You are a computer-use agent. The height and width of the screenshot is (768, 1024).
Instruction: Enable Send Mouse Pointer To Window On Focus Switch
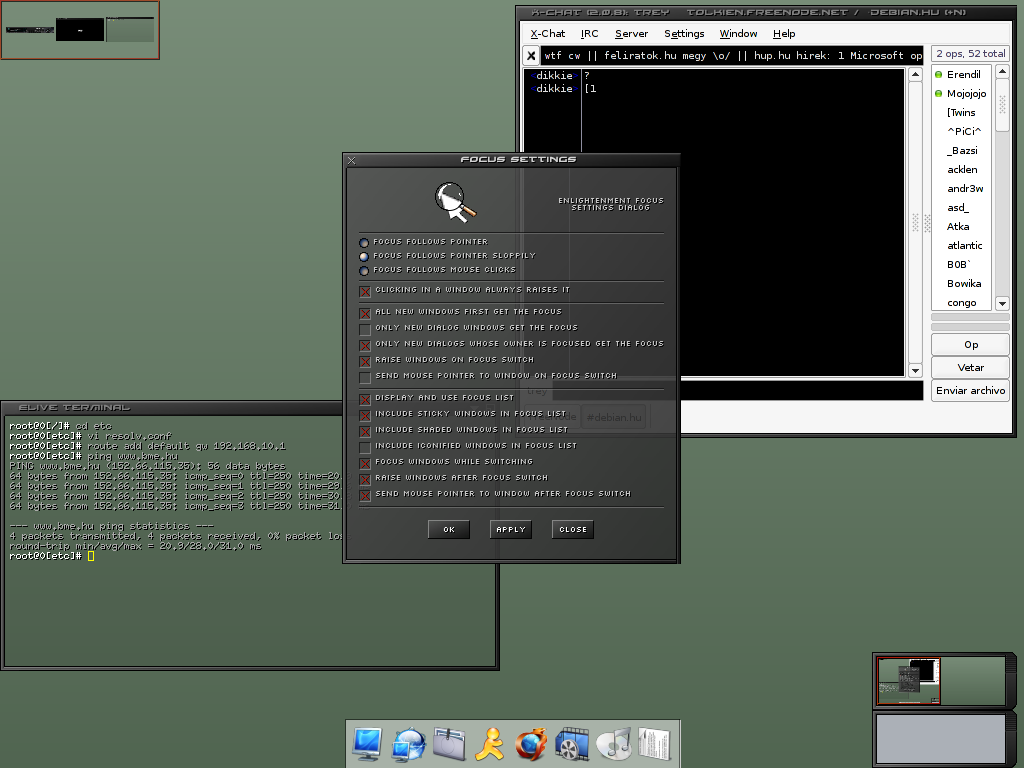coord(365,377)
